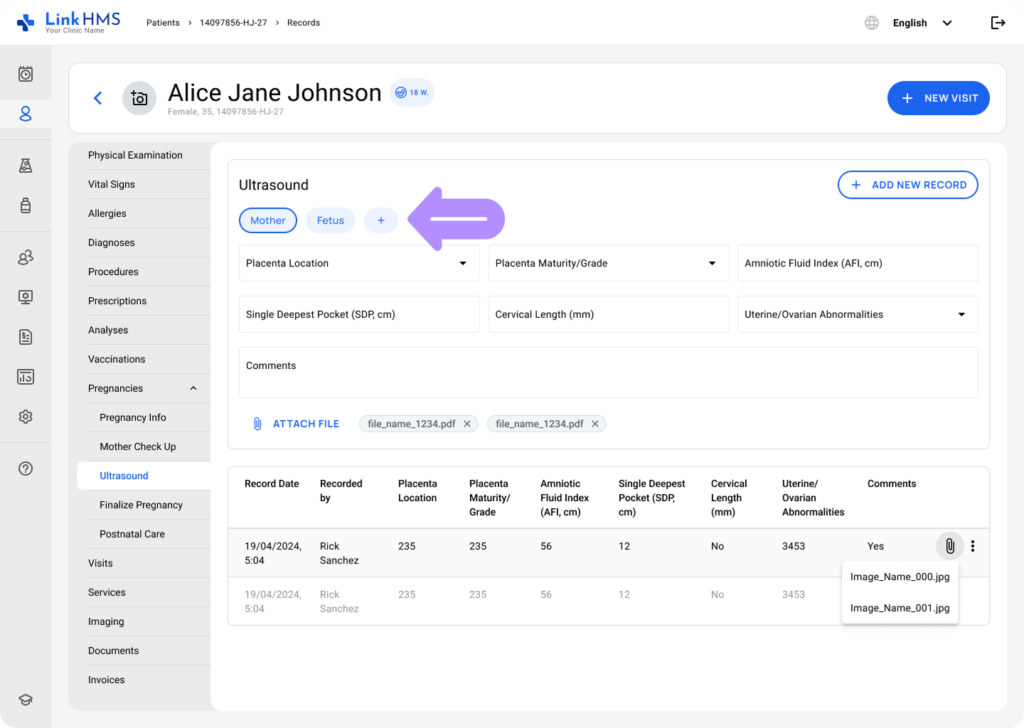Open attachments paperclip icon in first record row
Viewport: 1024px width, 728px height.
949,546
